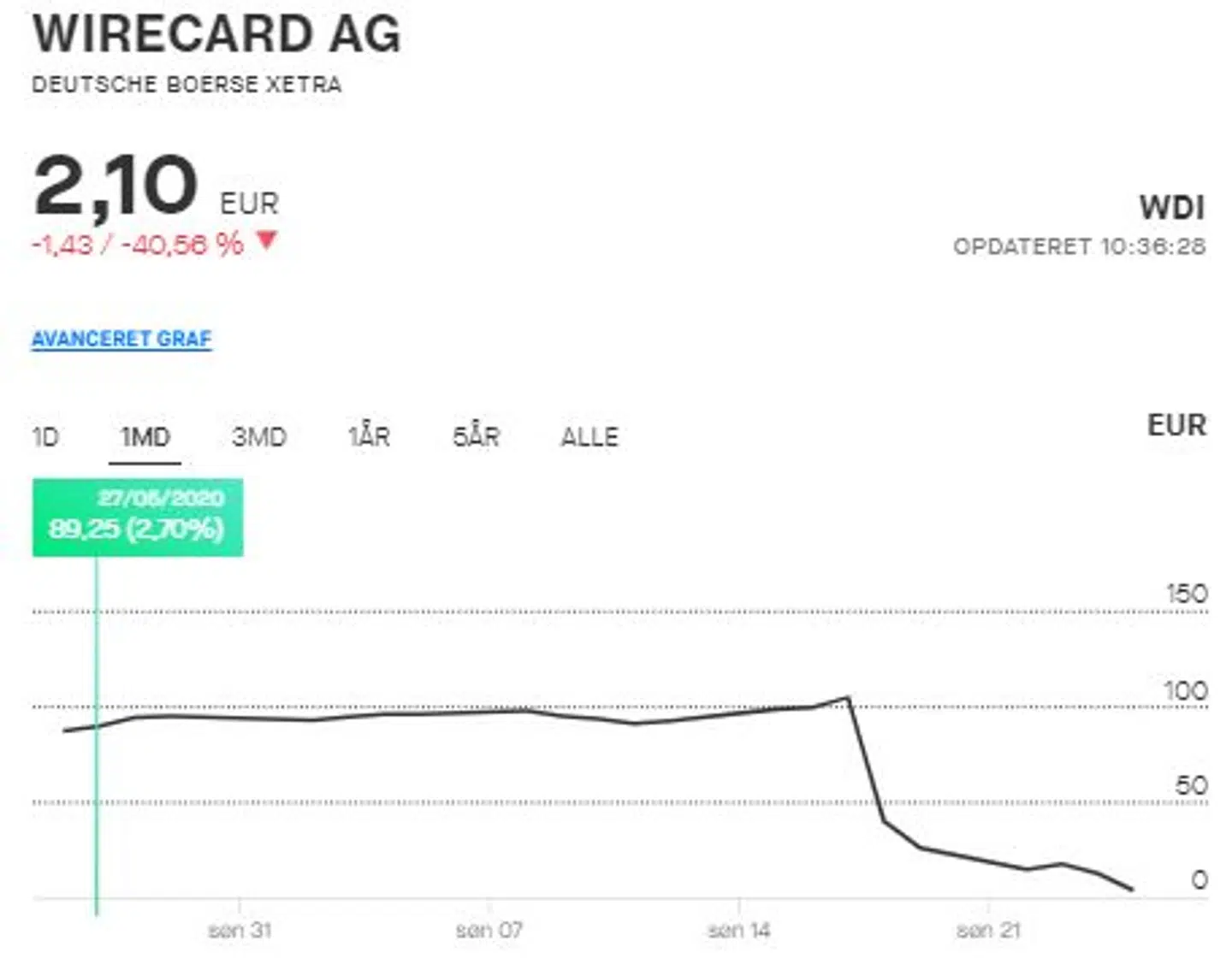Display the ALLE full history chart

pos(590,436)
